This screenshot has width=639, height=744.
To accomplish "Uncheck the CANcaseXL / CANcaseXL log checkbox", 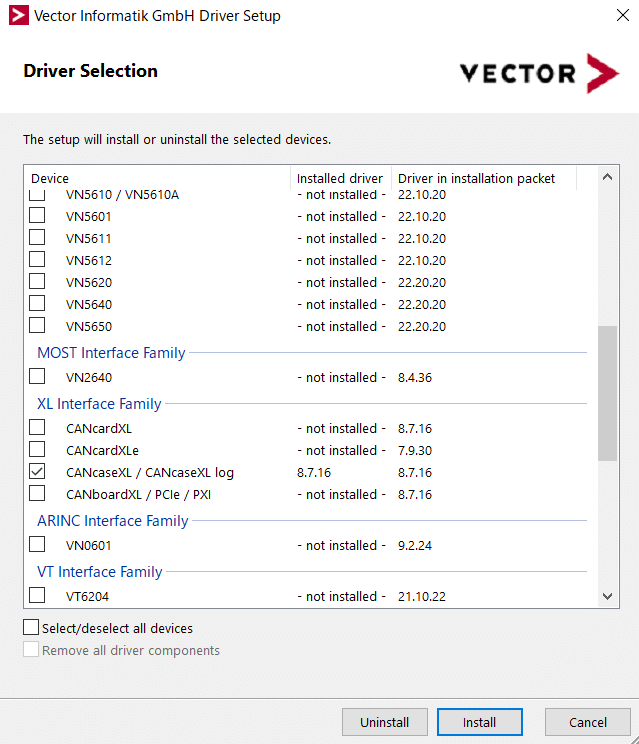I will point(37,471).
